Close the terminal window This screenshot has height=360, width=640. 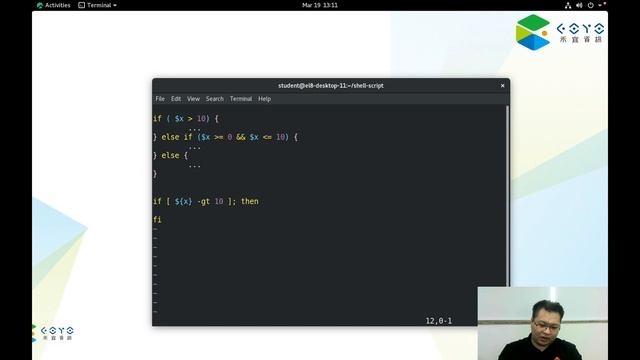pyautogui.click(x=502, y=86)
